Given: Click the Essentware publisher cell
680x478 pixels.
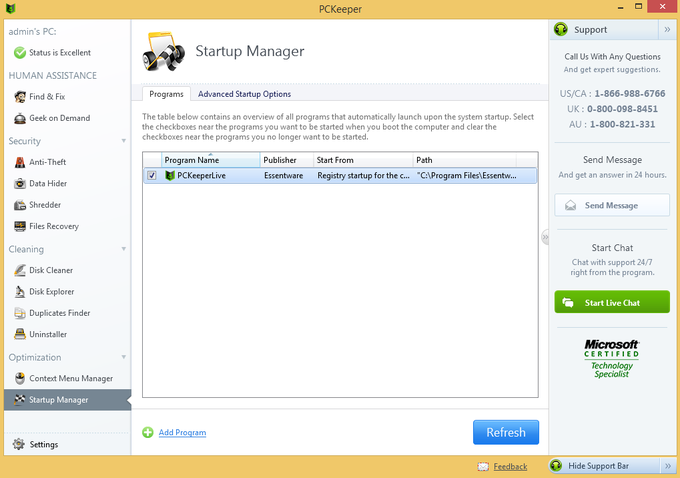Looking at the screenshot, I should [x=284, y=176].
